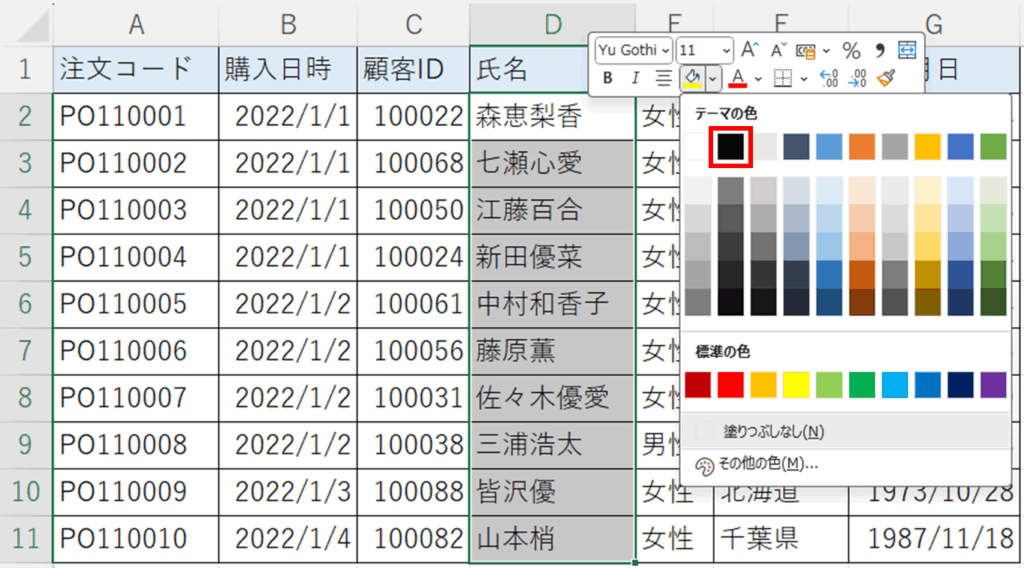Choose 塗りつぶしなし (No Fill) option

pos(772,432)
